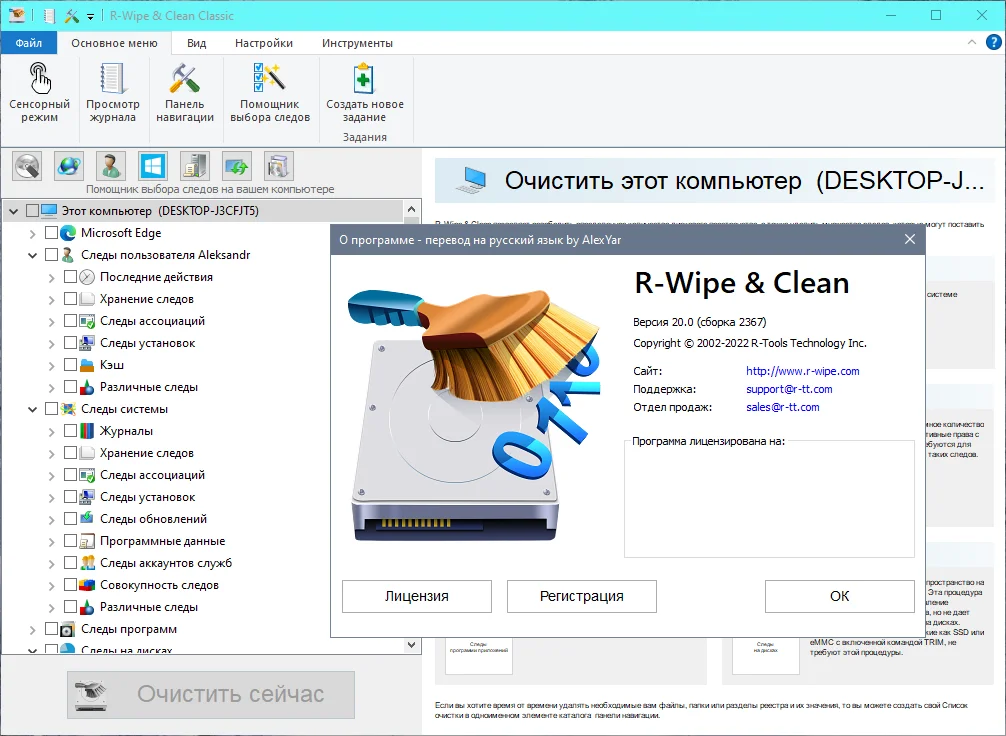Check Следы пользователя Aleksandr checkbox
Viewport: 1006px width, 736px height.
51,255
